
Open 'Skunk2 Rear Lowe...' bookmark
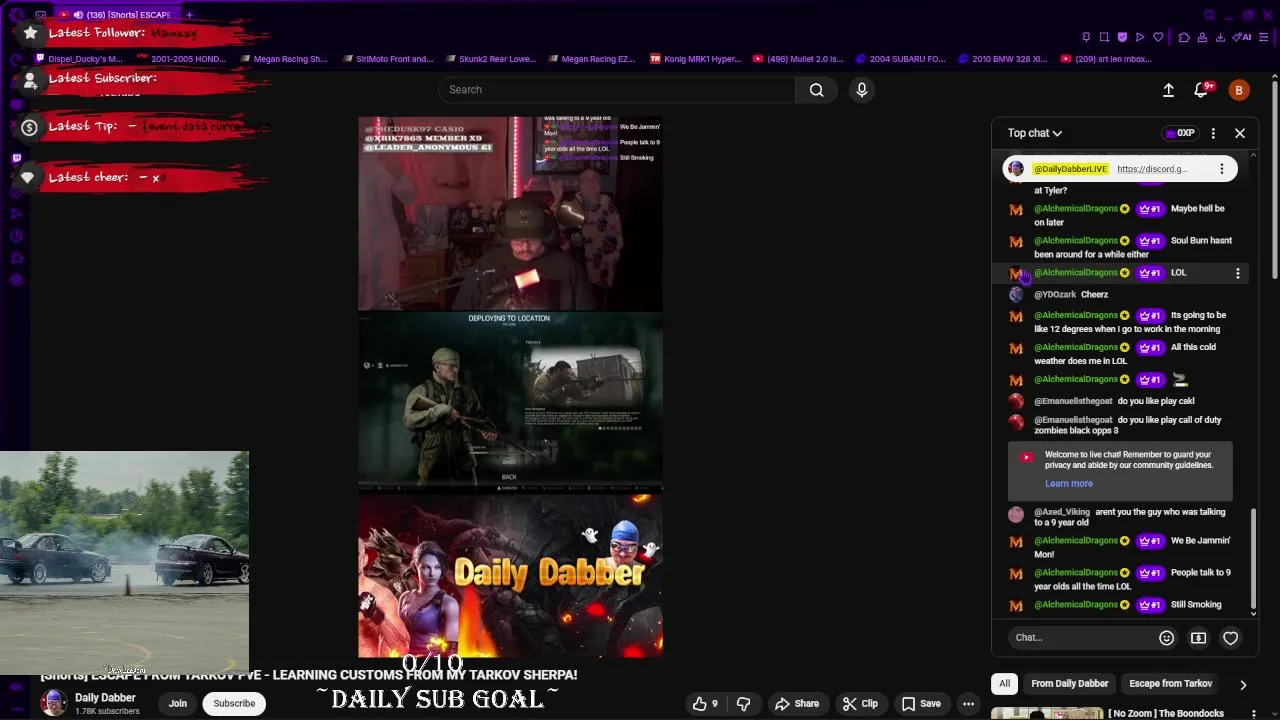pyautogui.click(x=491, y=59)
